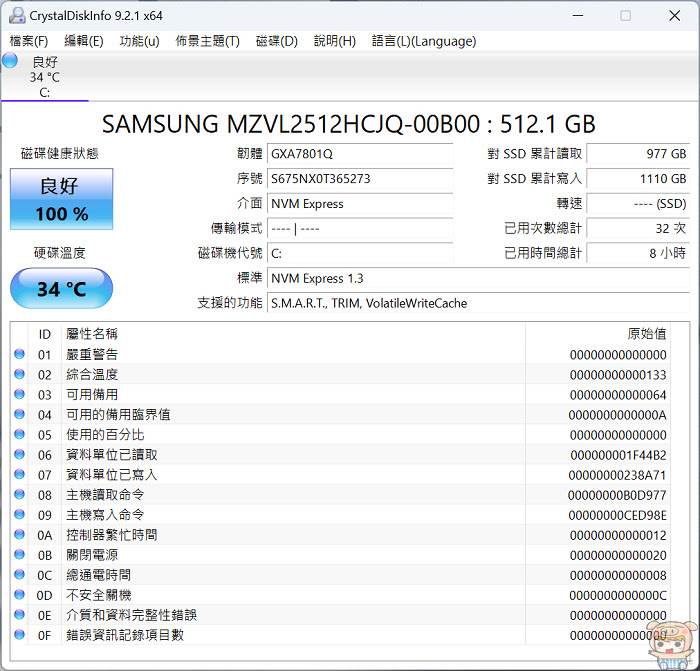Select the 關閉電源 attribute name

click(92, 555)
